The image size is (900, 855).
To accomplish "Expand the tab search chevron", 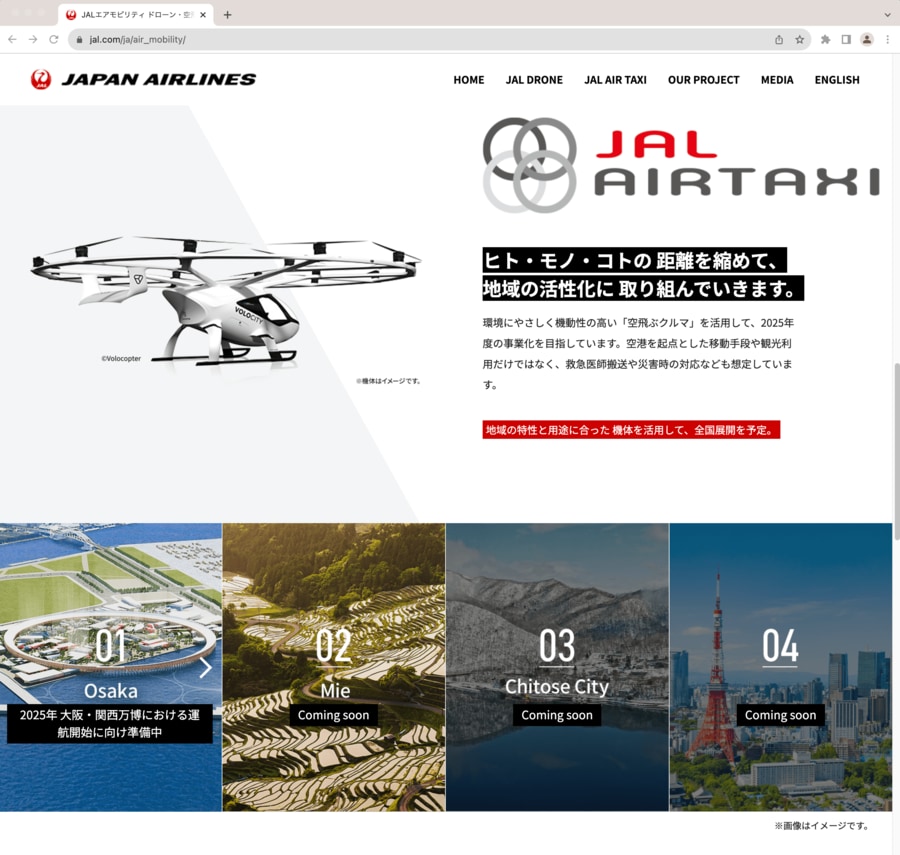I will pos(887,15).
